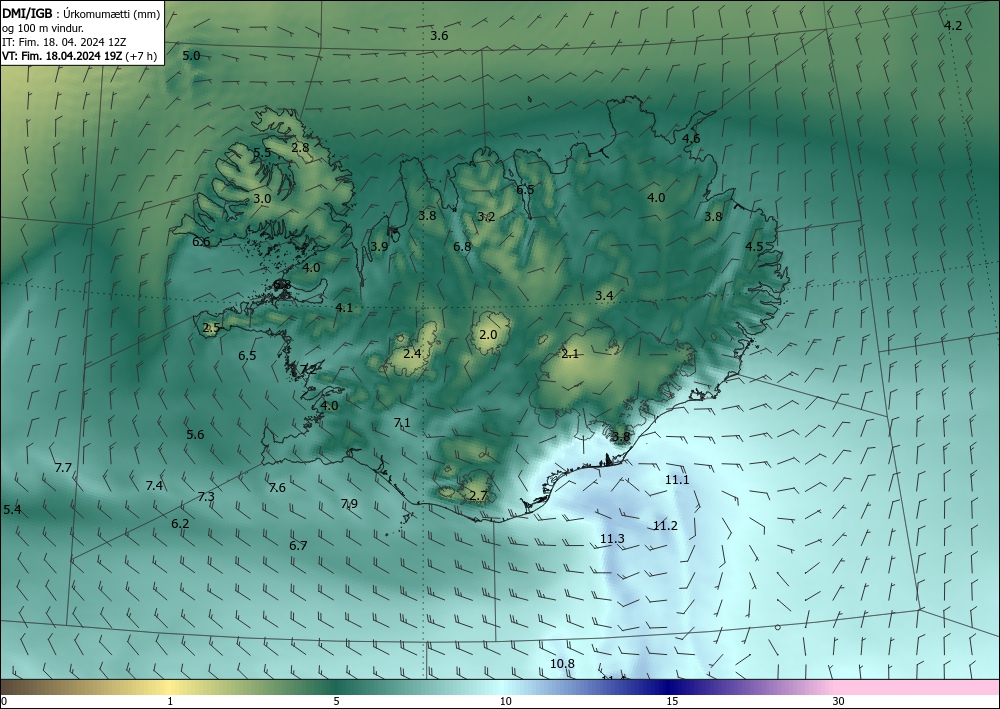Select the 3.6 value on the map
The image size is (1000, 709).
[x=439, y=36]
